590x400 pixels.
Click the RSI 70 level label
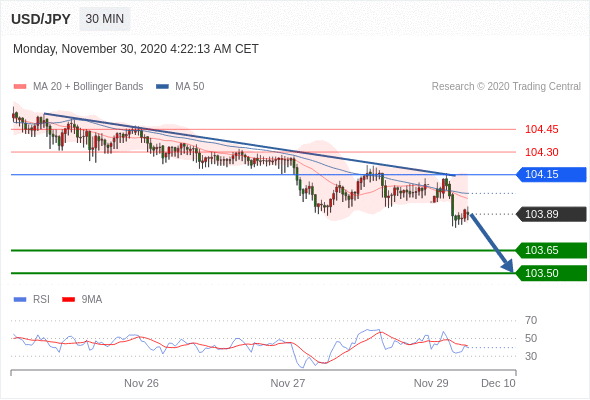click(531, 321)
